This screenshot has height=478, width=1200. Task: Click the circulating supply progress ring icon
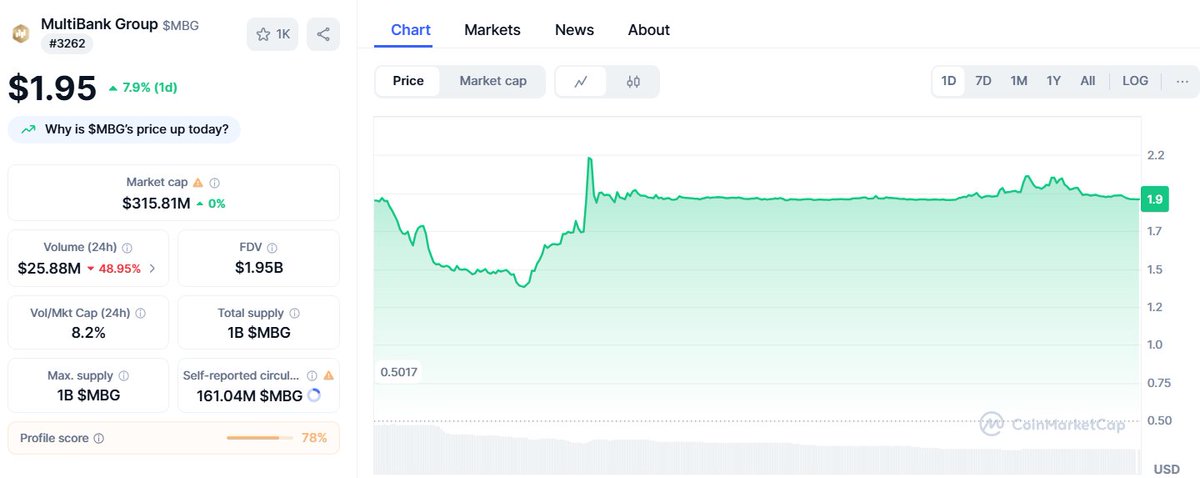click(314, 396)
